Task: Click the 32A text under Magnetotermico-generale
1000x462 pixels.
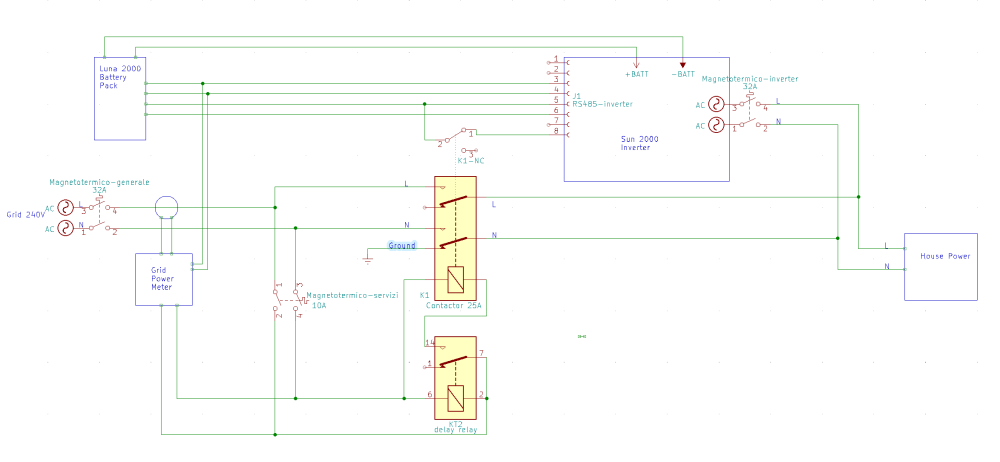Action: (x=99, y=190)
